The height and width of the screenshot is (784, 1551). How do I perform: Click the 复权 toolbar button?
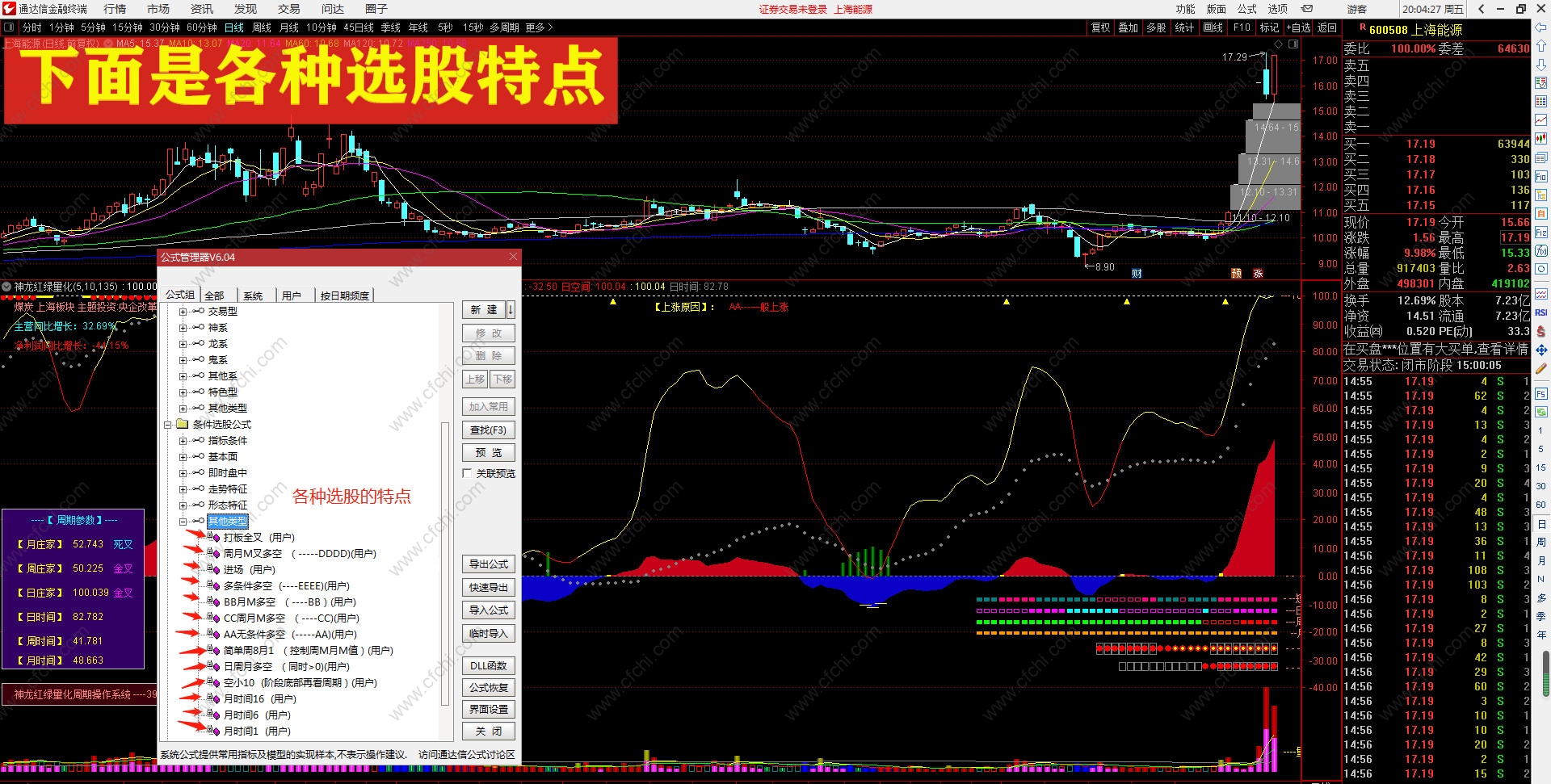[1101, 27]
